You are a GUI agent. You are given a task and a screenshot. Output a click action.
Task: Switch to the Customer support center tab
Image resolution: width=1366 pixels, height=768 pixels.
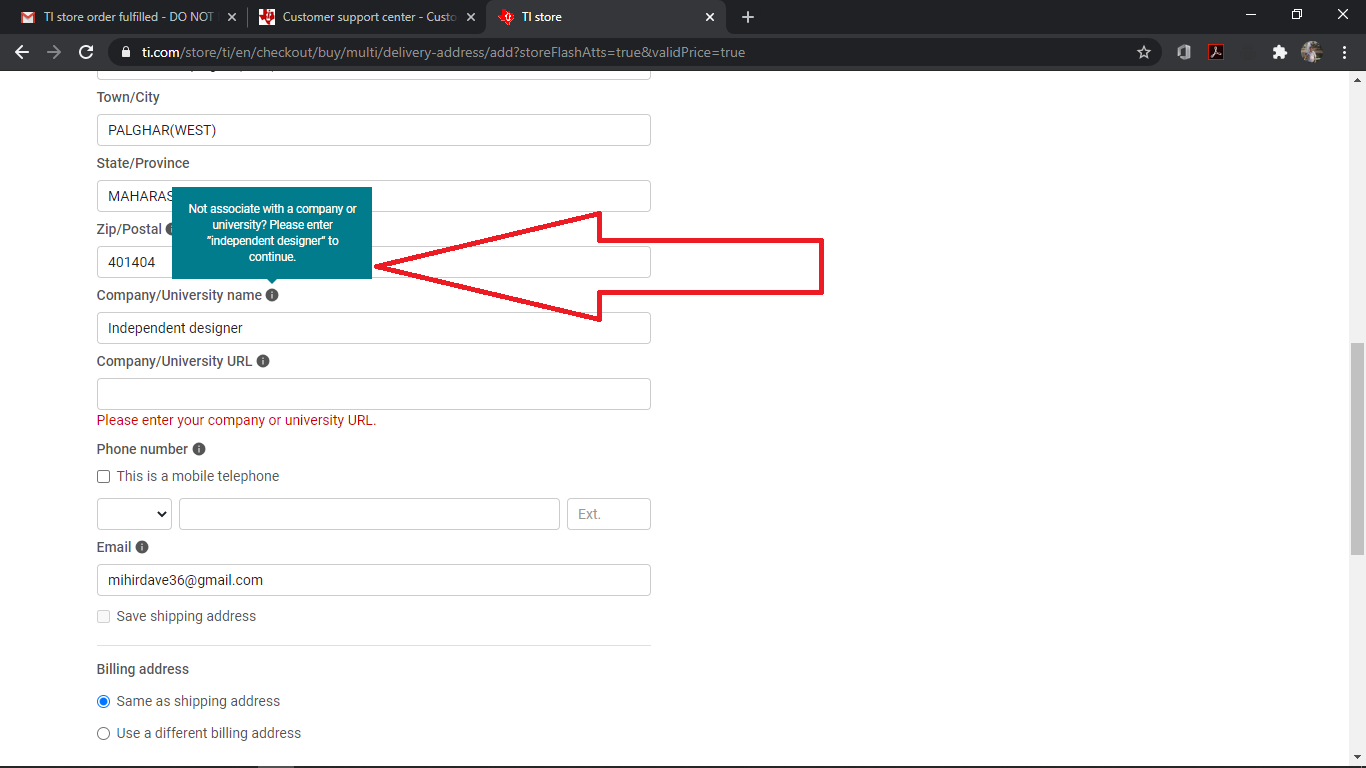click(x=366, y=17)
